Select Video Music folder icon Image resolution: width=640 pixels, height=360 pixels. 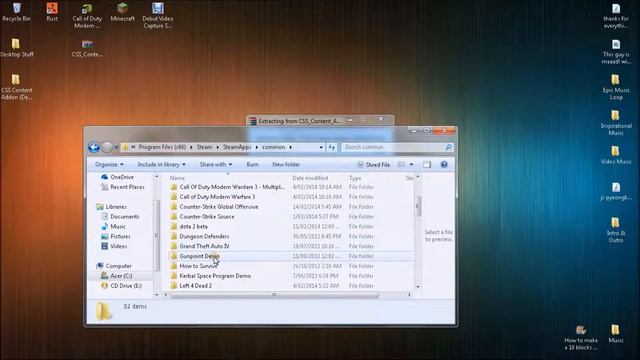[x=616, y=156]
